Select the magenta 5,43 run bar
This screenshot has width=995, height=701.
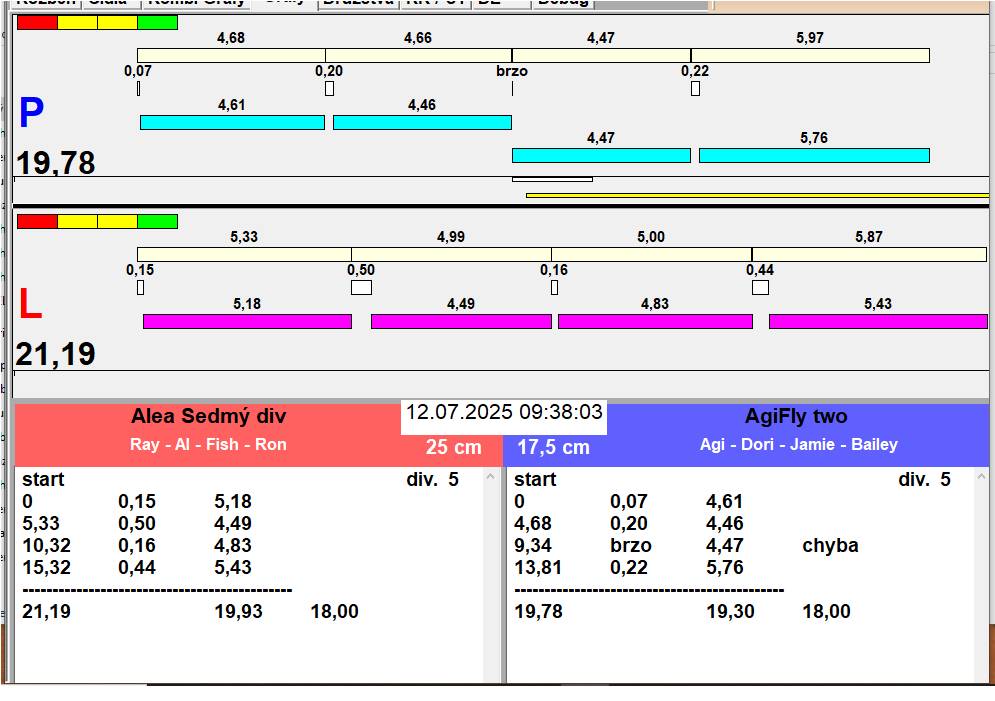click(x=878, y=322)
